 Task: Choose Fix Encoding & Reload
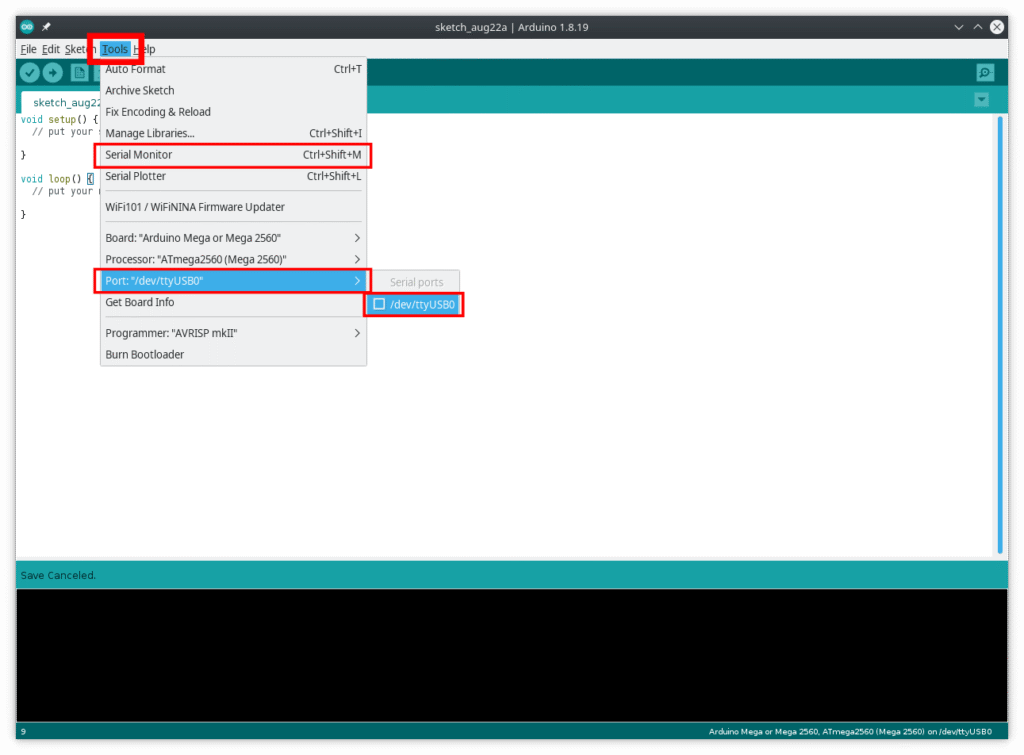(x=233, y=112)
